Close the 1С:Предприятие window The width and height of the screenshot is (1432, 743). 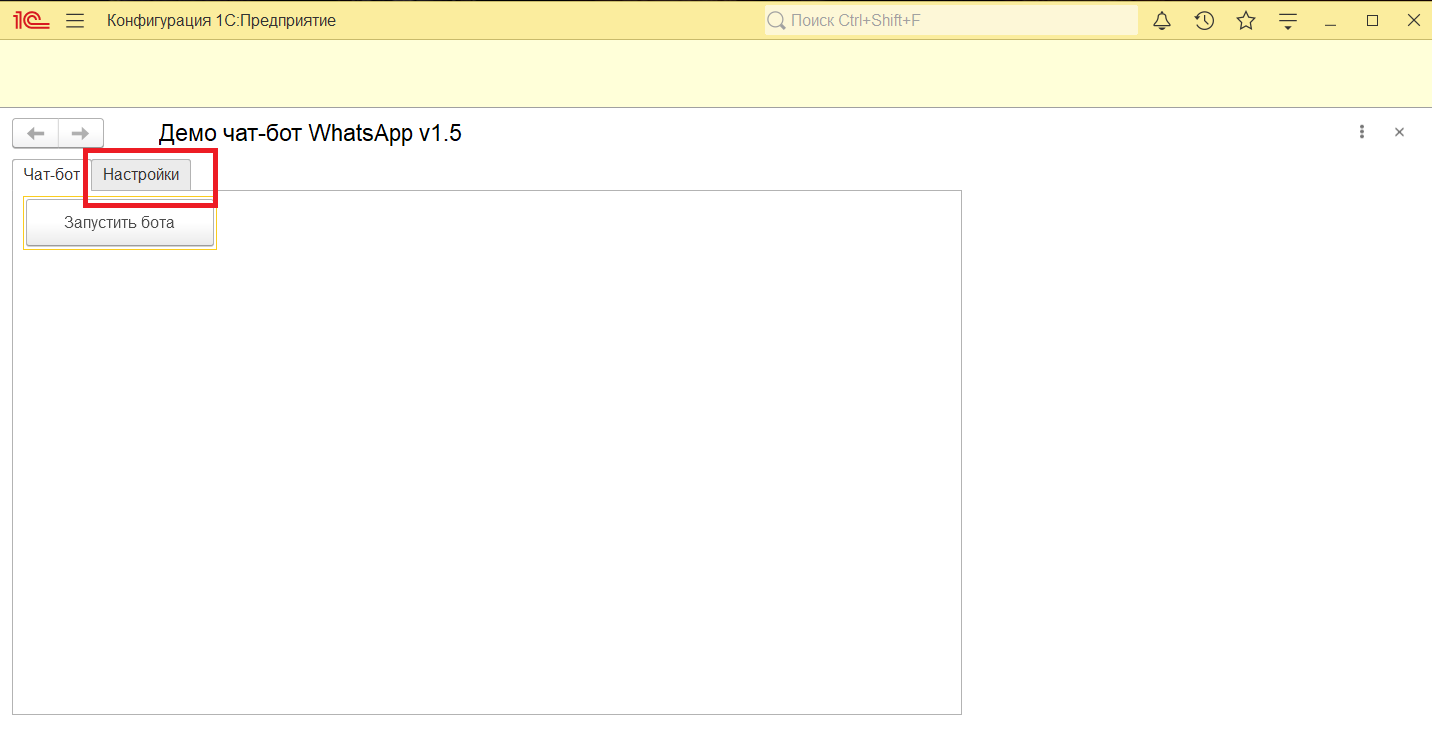1414,20
